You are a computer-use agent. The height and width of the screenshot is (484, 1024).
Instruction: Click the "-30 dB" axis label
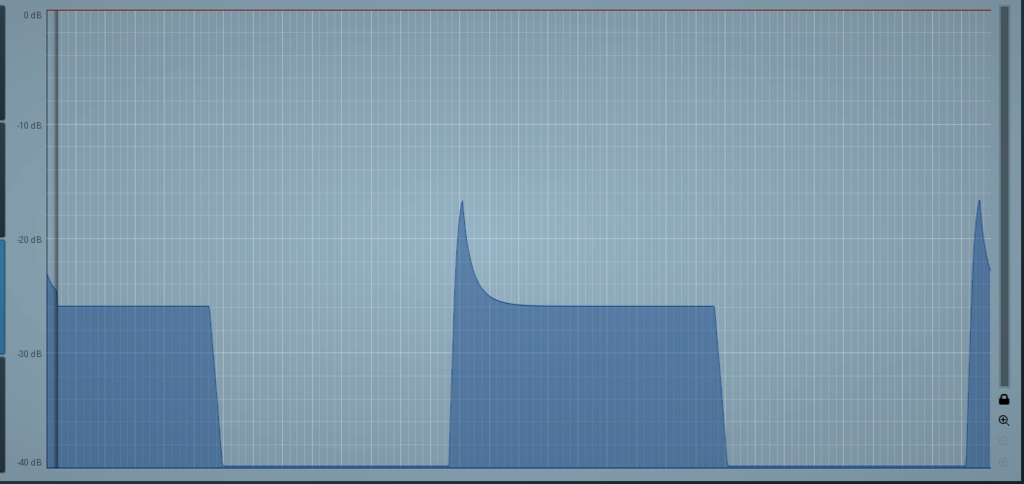[29, 354]
